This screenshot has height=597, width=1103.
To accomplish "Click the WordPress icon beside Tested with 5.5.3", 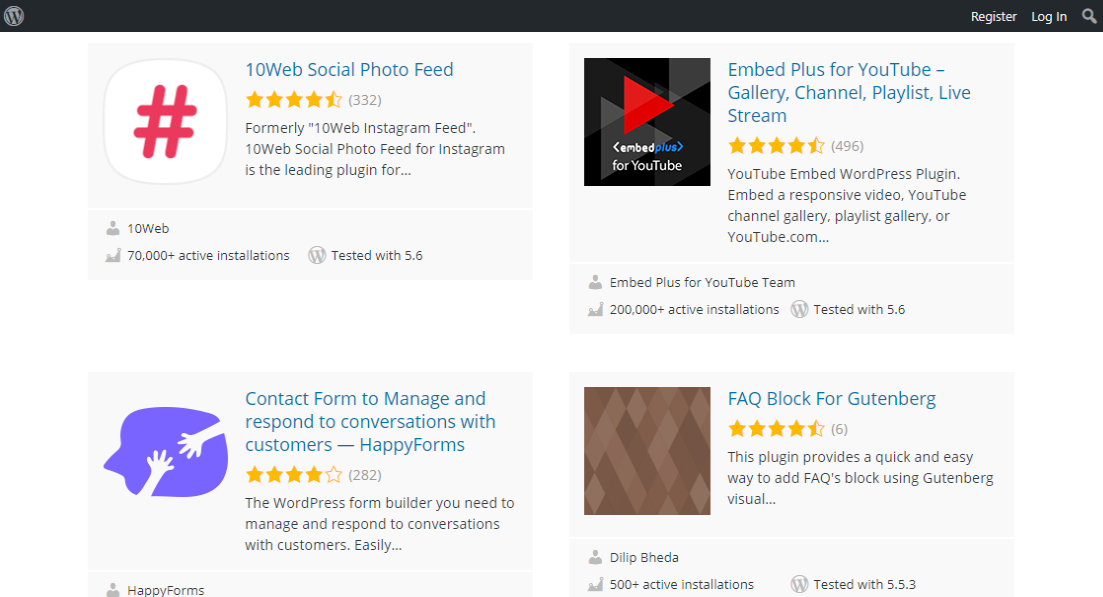I will click(x=799, y=584).
